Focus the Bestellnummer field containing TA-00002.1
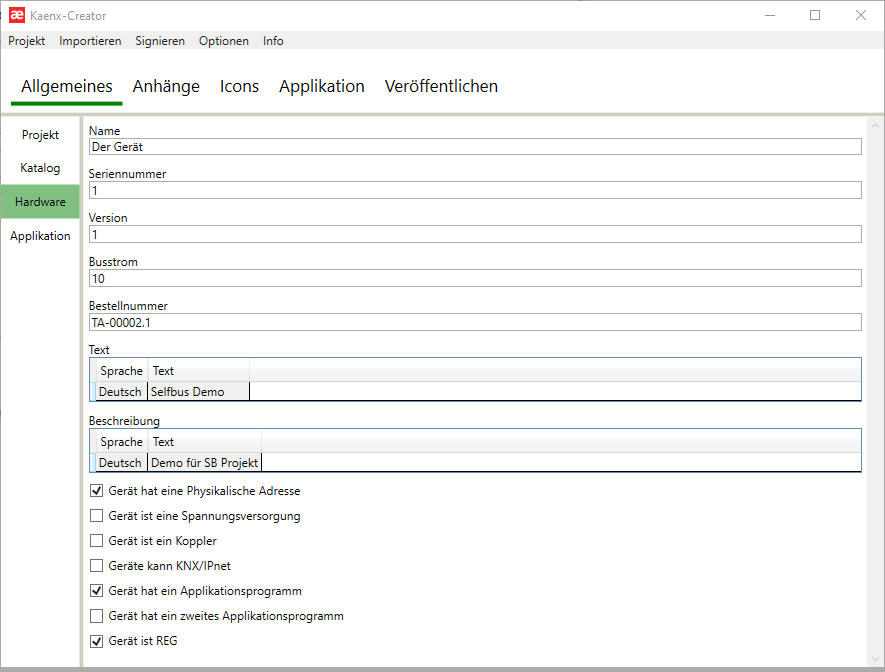 click(x=474, y=322)
